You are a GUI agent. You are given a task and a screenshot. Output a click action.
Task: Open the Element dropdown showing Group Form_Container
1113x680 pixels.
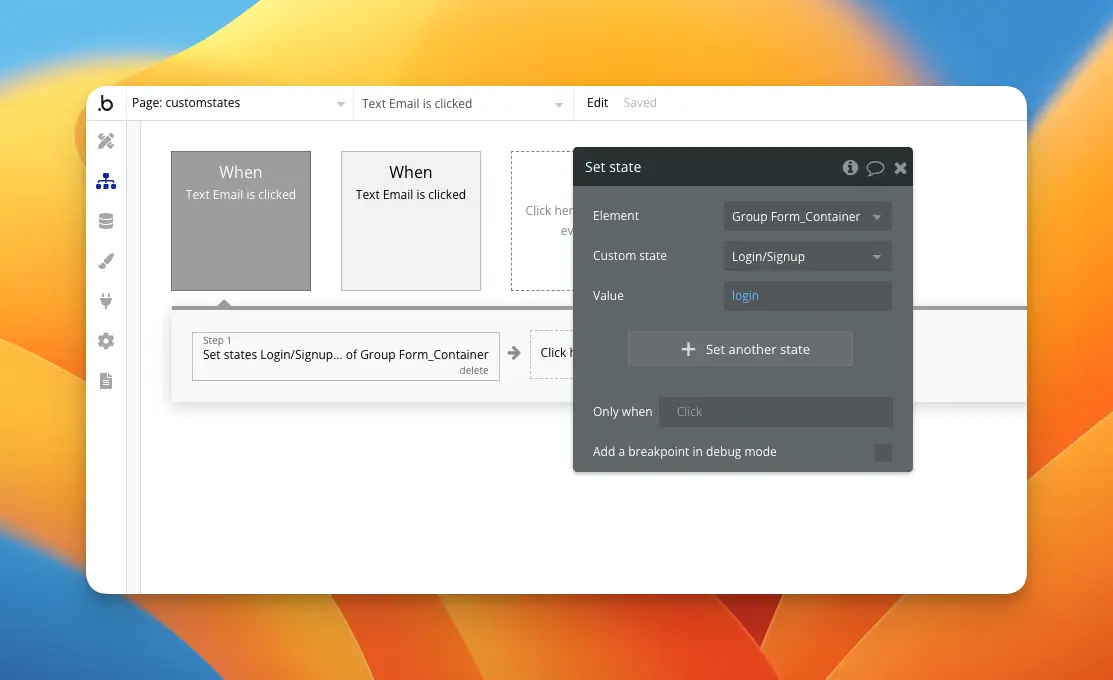(806, 216)
